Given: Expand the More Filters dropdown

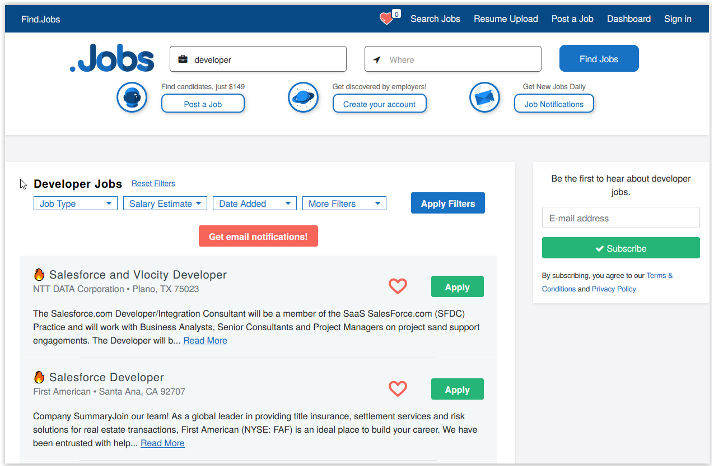Looking at the screenshot, I should pyautogui.click(x=344, y=203).
